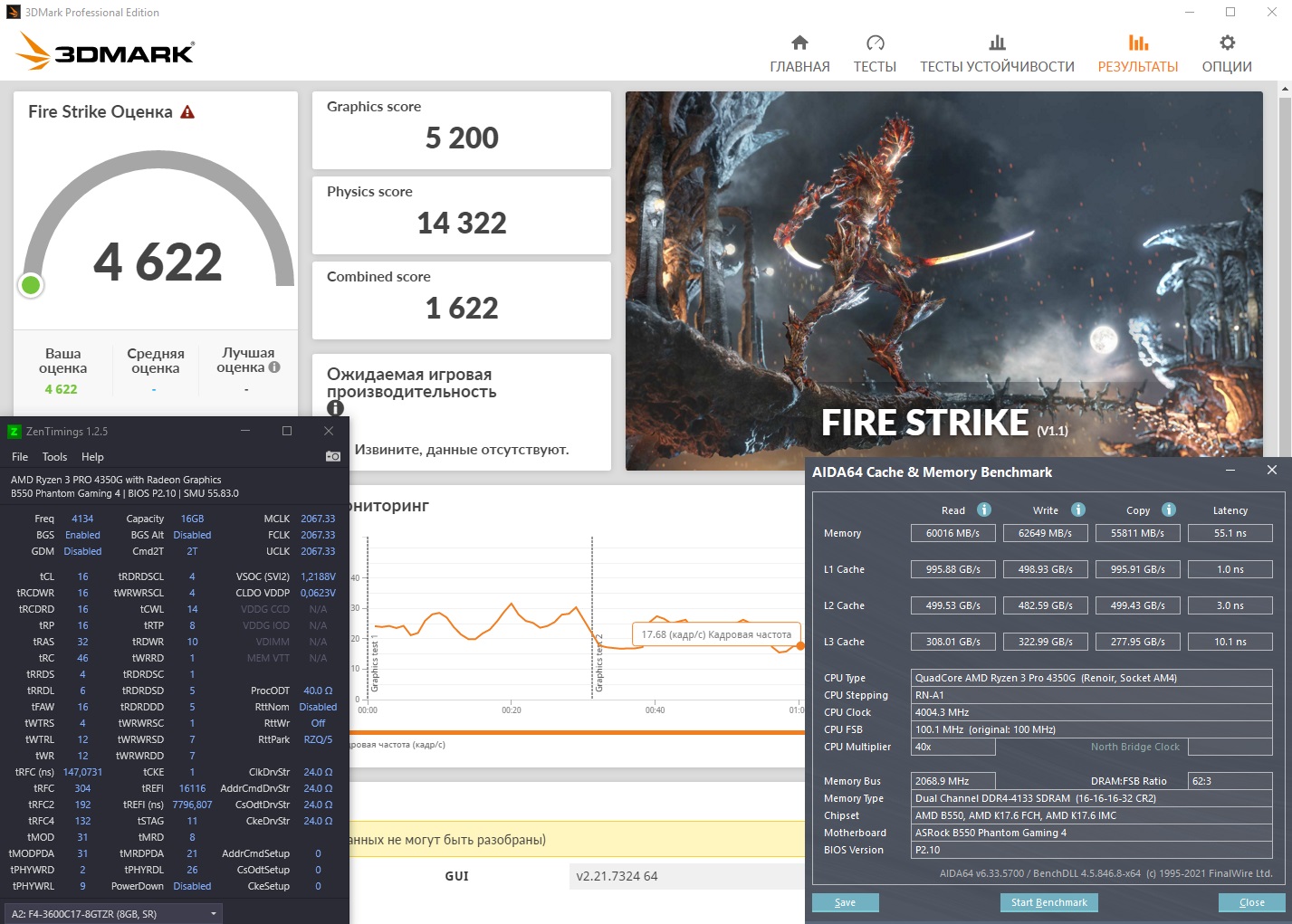Click the Write info icon in AIDA64
This screenshot has width=1292, height=924.
(1078, 510)
